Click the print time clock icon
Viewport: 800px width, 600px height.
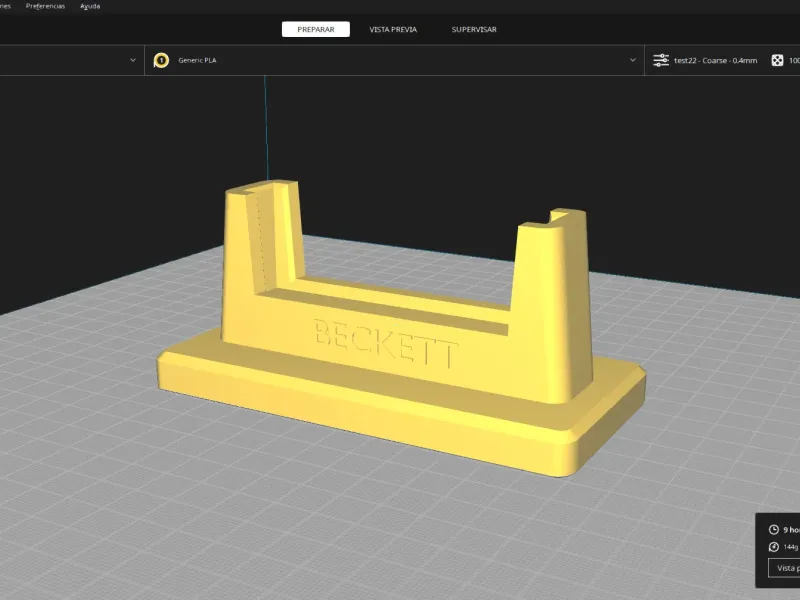point(773,530)
